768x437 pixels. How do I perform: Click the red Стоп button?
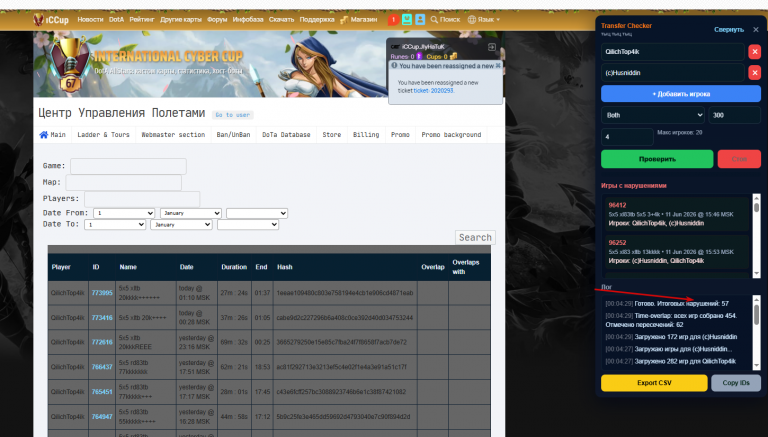point(739,159)
